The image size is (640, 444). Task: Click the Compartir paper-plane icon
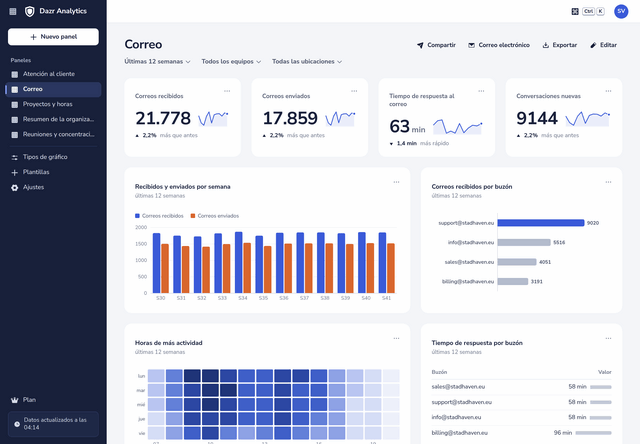pyautogui.click(x=420, y=45)
